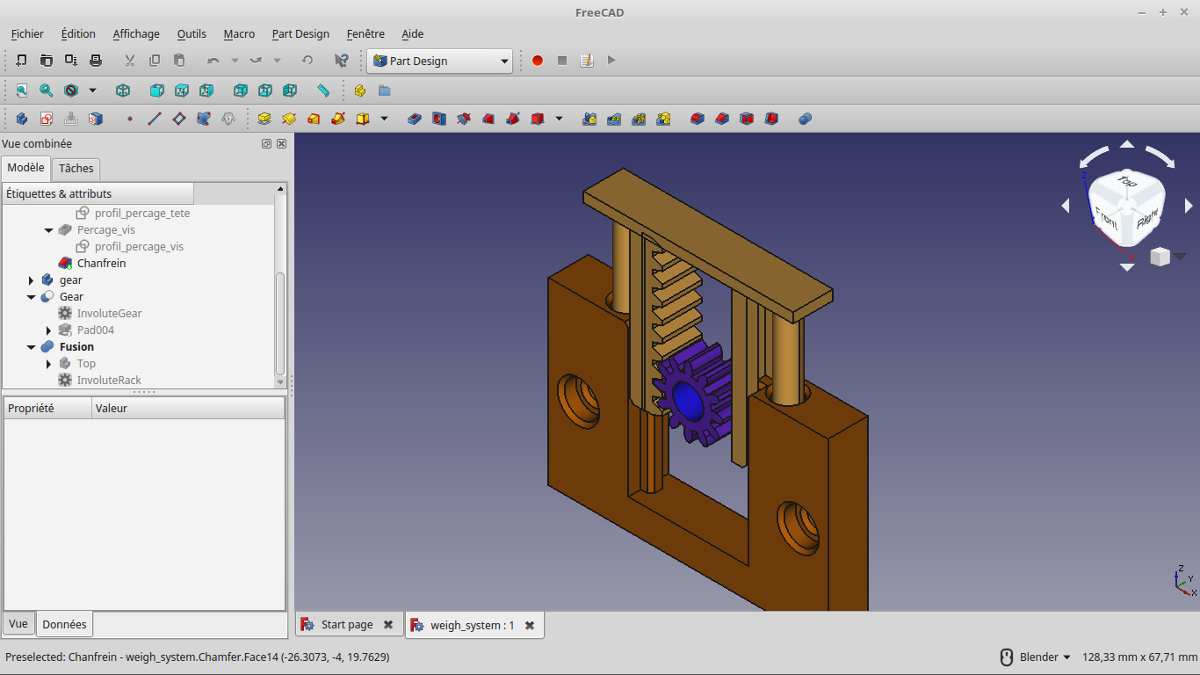The height and width of the screenshot is (675, 1200).
Task: Click the Create new sketch icon
Action: (46, 119)
